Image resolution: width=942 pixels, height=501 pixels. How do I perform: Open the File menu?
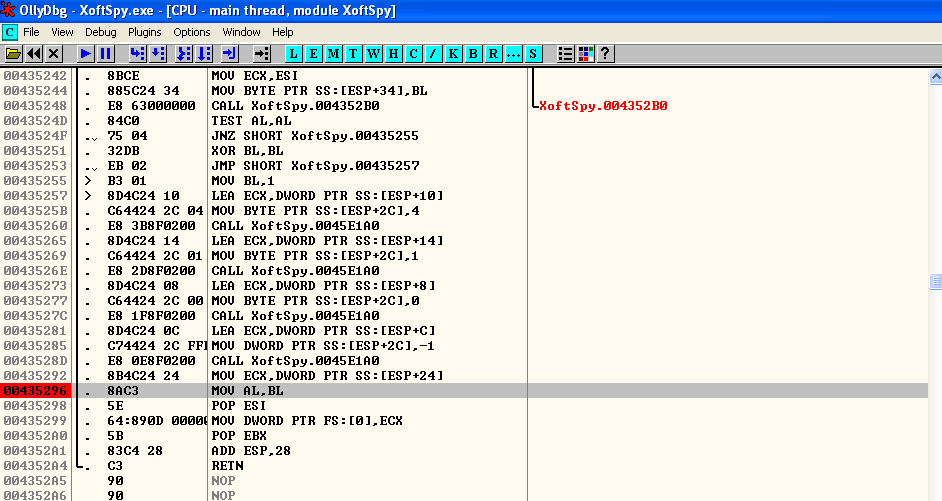point(31,32)
